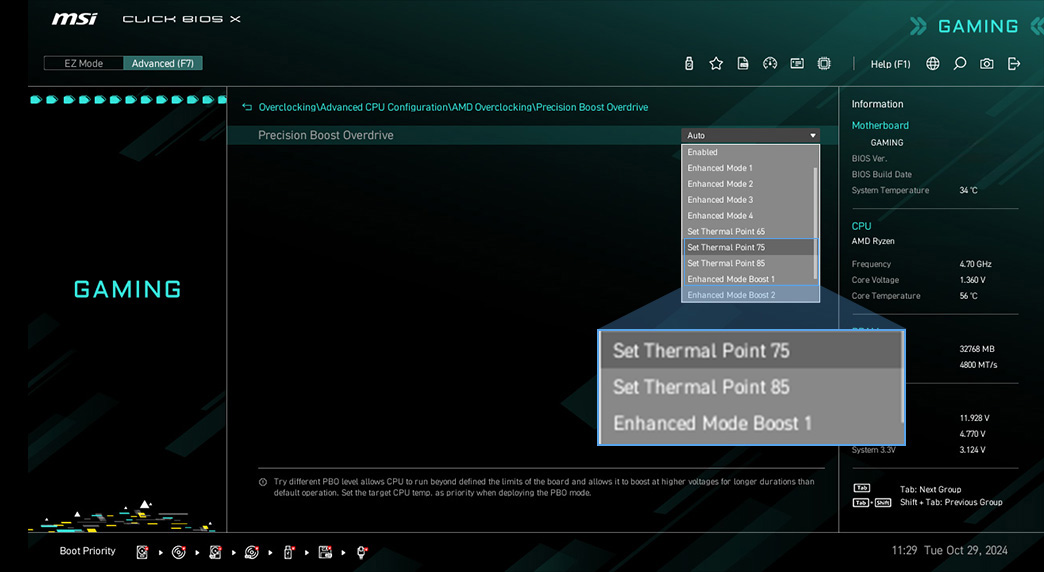This screenshot has height=572, width=1044.
Task: Choose Enabled in PBO dropdown list
Action: point(748,152)
